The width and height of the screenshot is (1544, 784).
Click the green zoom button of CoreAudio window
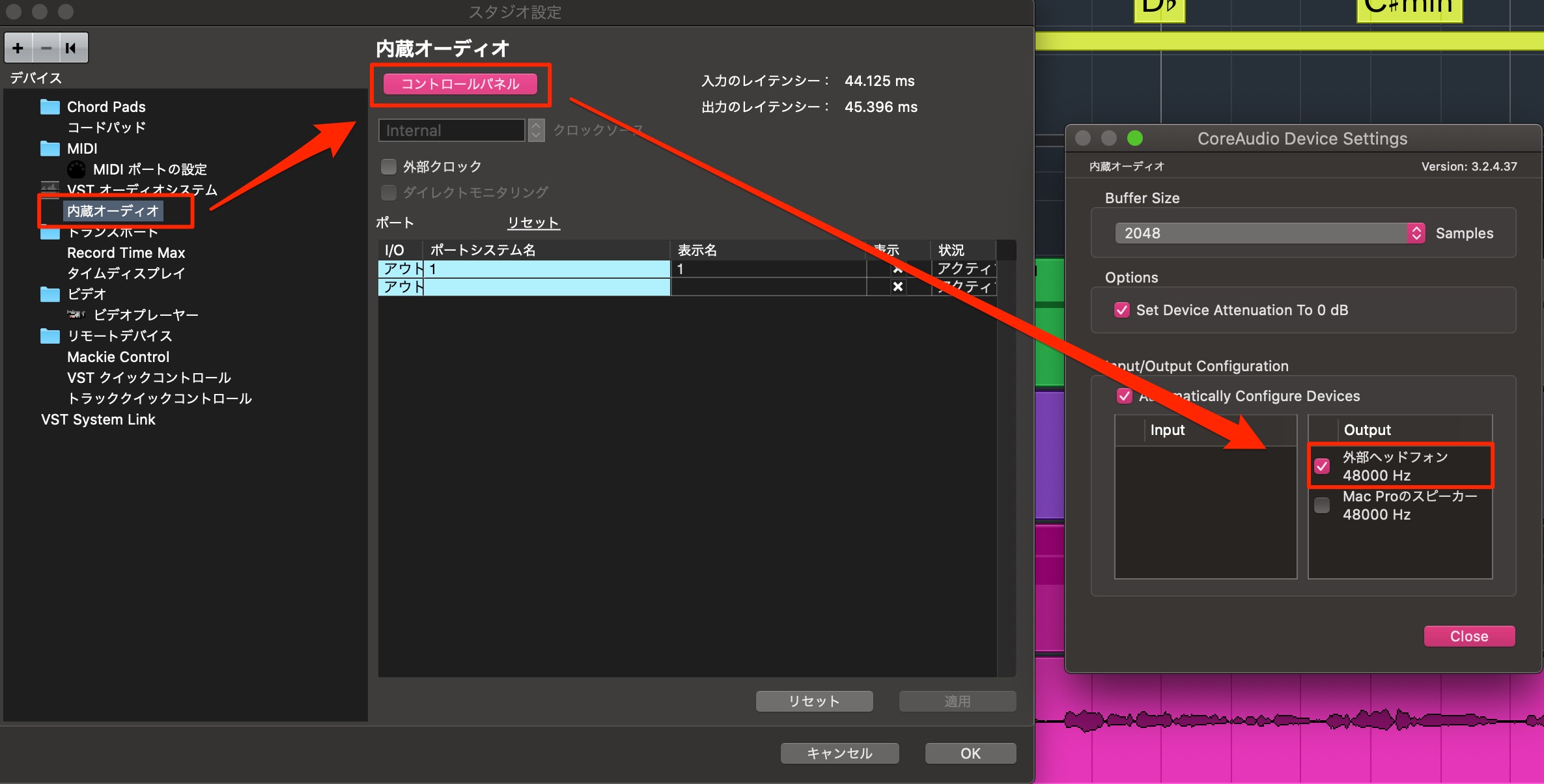point(1135,138)
